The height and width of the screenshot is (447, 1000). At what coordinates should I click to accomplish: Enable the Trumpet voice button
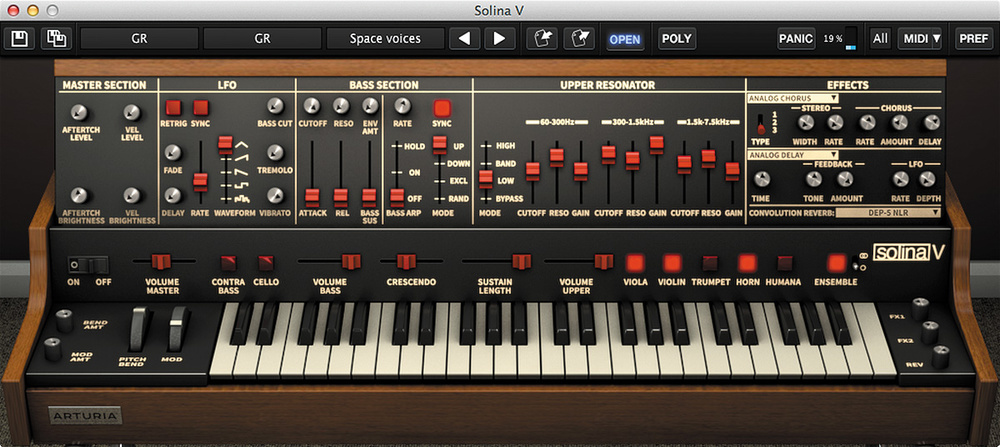click(710, 263)
